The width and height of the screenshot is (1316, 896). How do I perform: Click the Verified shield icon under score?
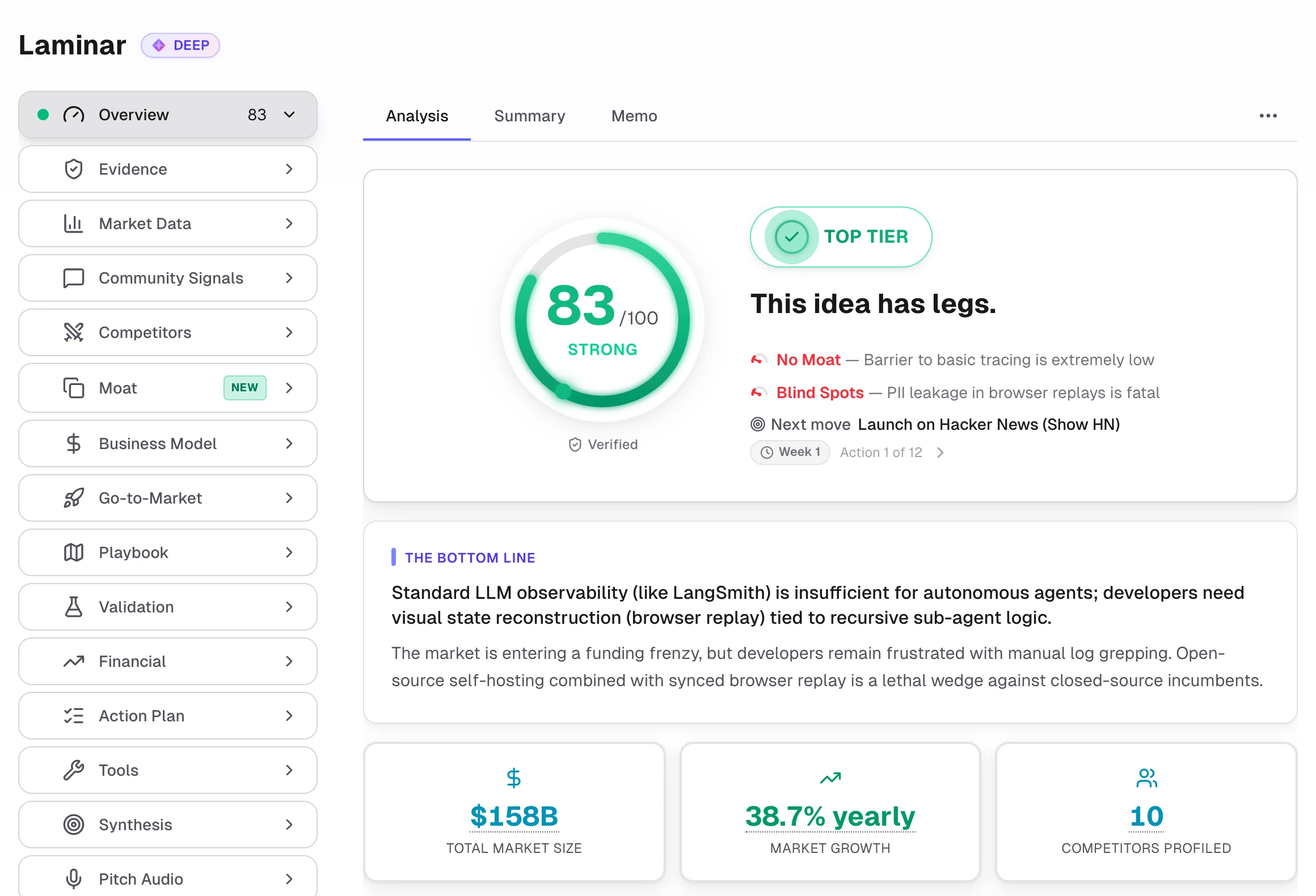[x=575, y=445]
